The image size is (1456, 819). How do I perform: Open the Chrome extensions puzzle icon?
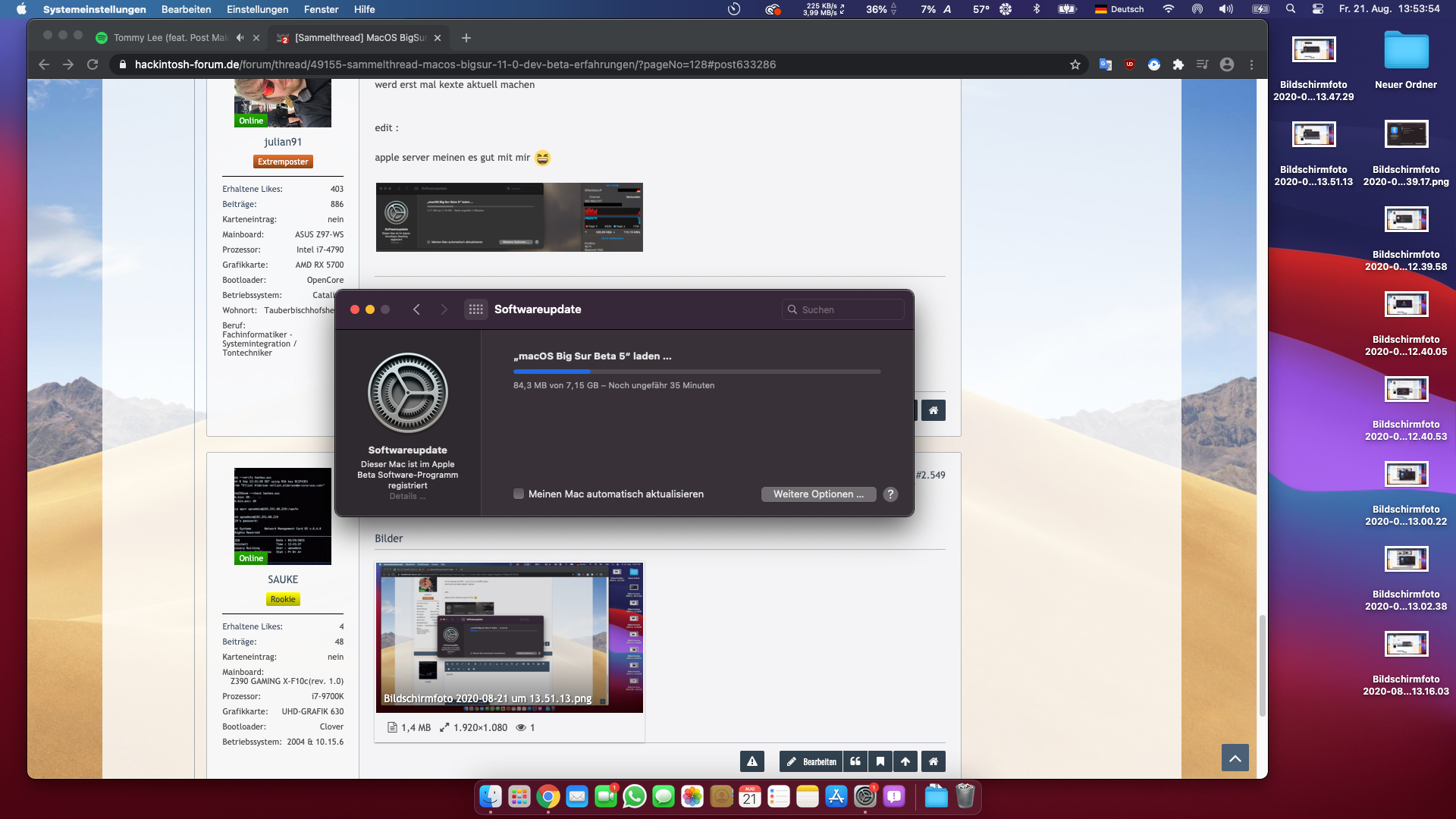pos(1178,65)
